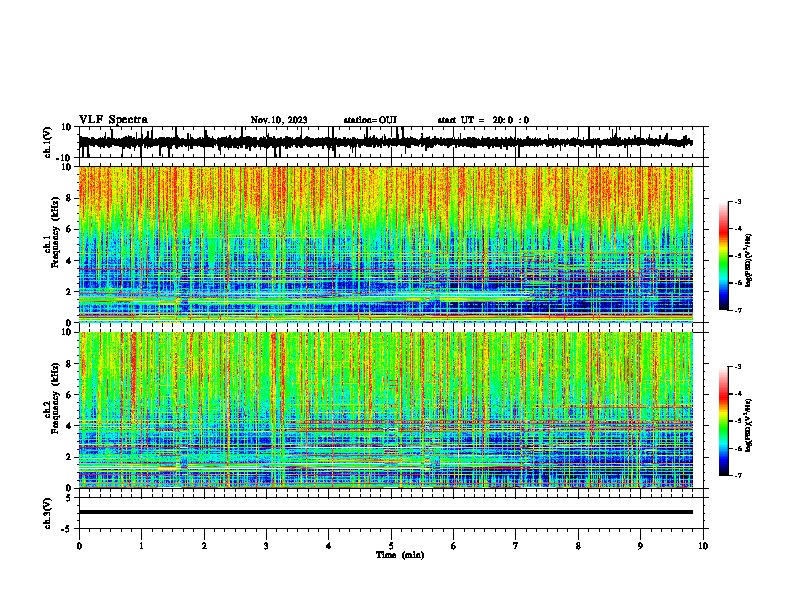Click the date 'Nov.10, 2023' in the header

point(279,120)
